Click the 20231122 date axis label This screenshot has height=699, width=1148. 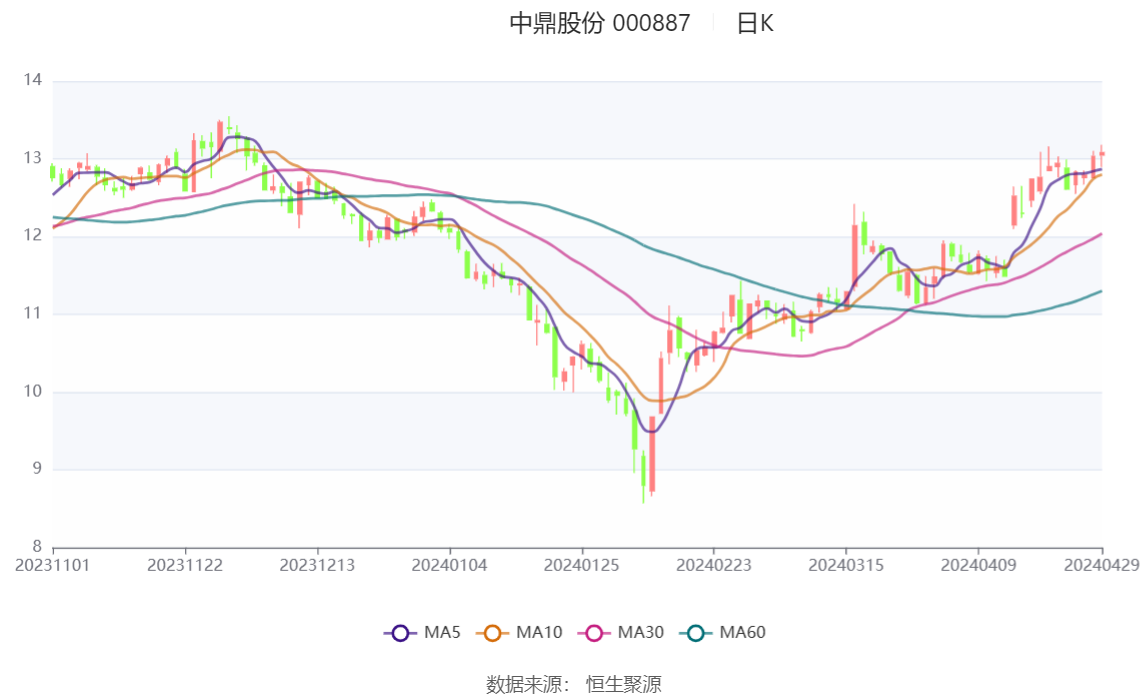[184, 566]
